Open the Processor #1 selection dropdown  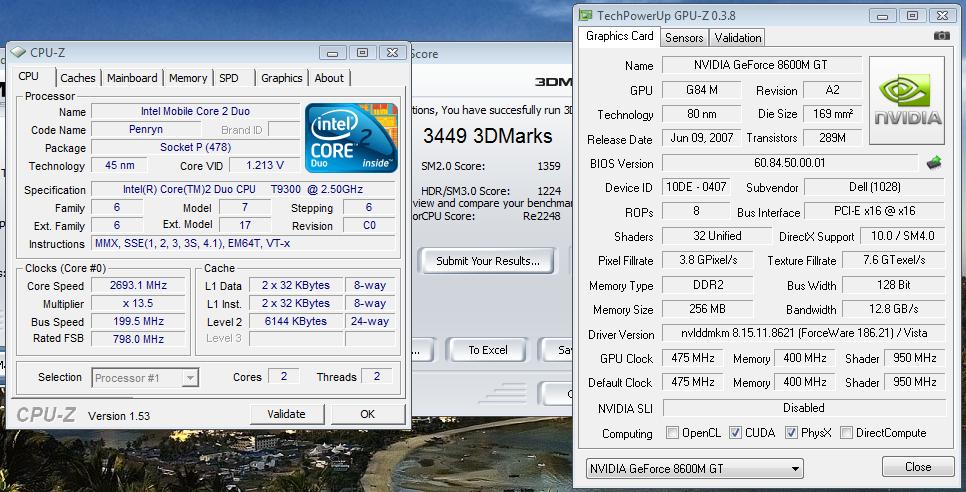(145, 377)
